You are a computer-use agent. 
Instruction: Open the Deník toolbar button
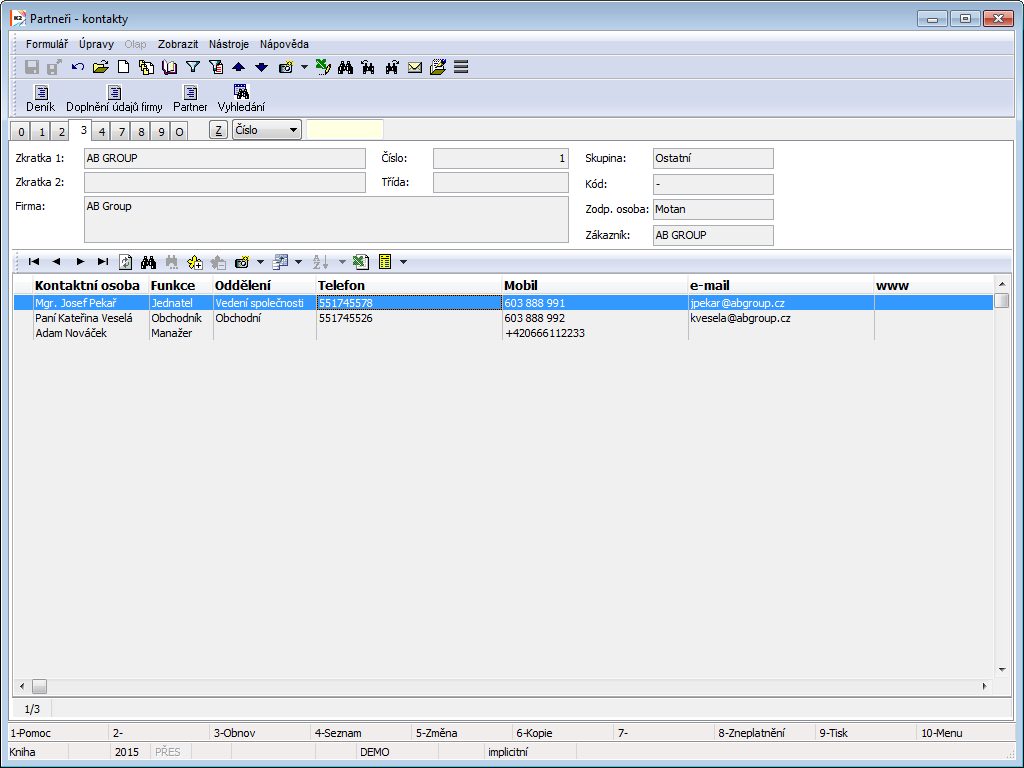(41, 99)
